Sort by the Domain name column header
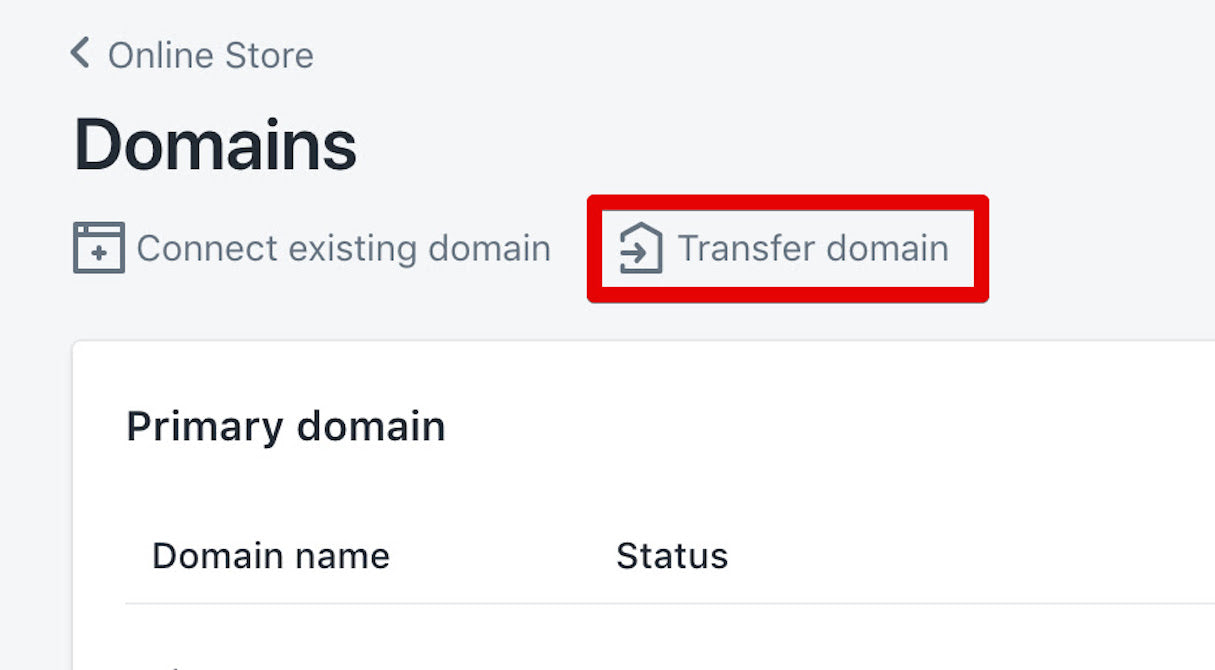This screenshot has width=1215, height=670. click(x=270, y=556)
